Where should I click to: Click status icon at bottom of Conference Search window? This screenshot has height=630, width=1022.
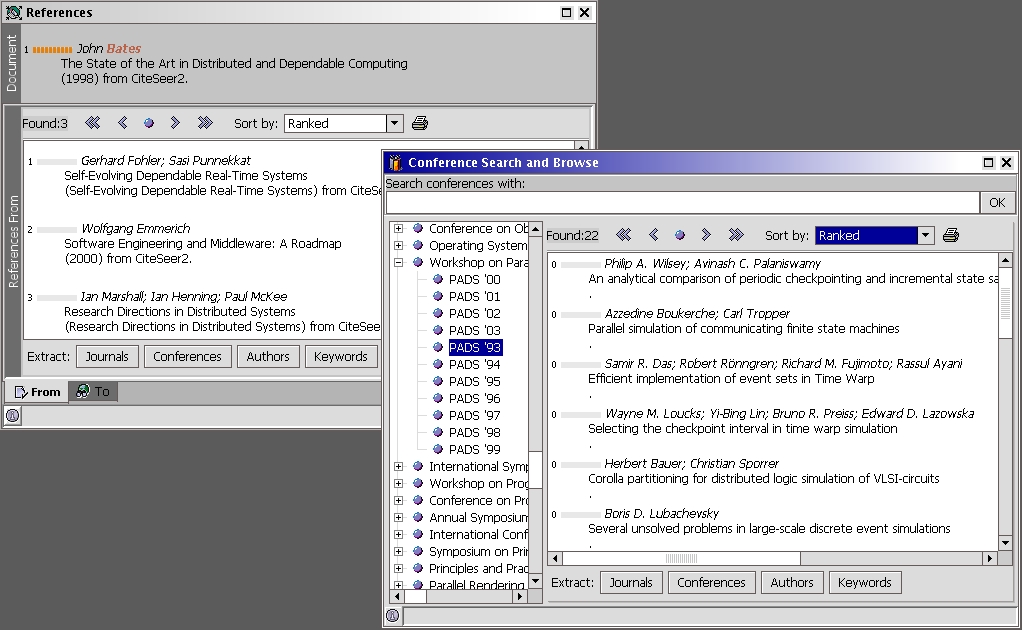(392, 615)
